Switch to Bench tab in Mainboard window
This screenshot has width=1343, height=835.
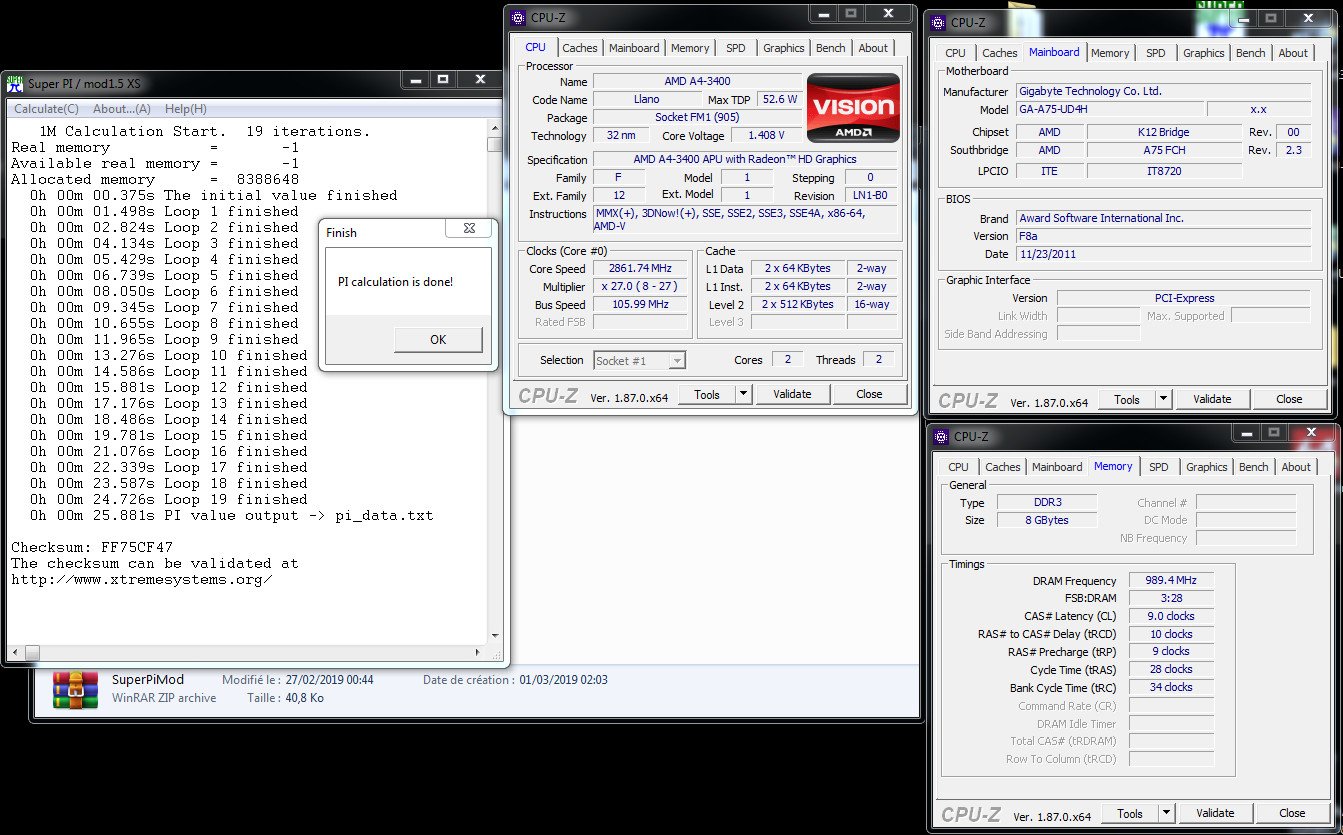coord(1251,53)
